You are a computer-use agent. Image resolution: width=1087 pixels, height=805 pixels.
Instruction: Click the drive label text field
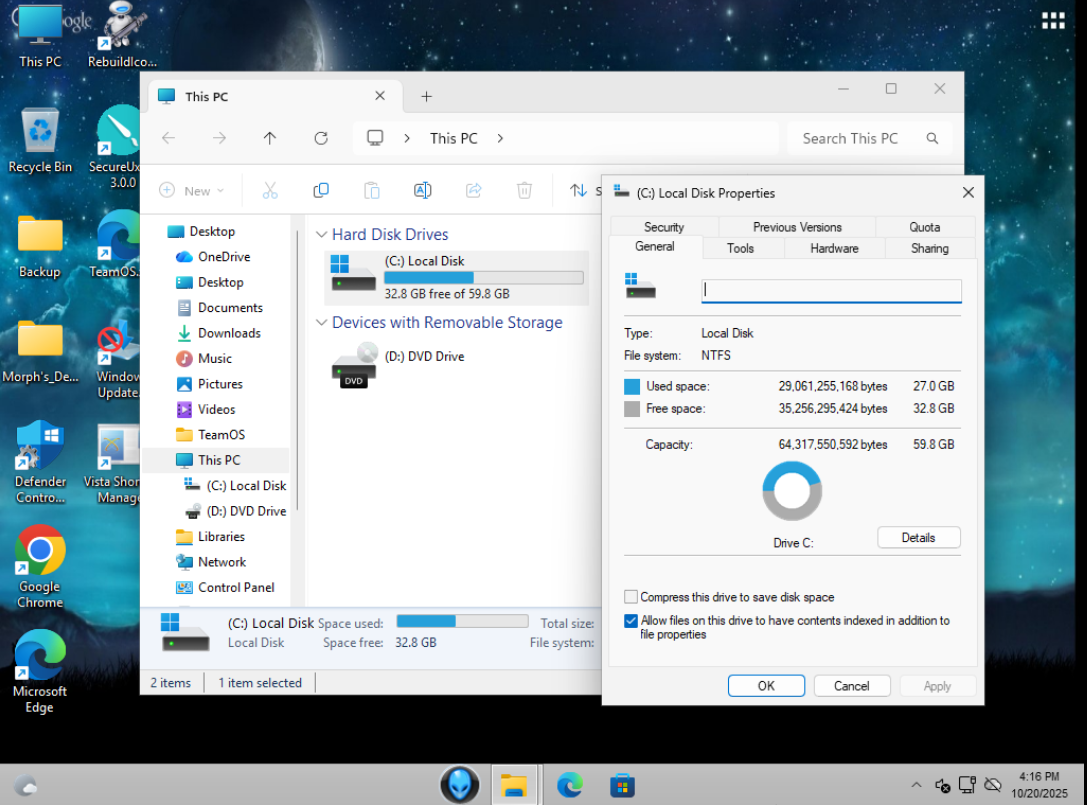tap(831, 290)
